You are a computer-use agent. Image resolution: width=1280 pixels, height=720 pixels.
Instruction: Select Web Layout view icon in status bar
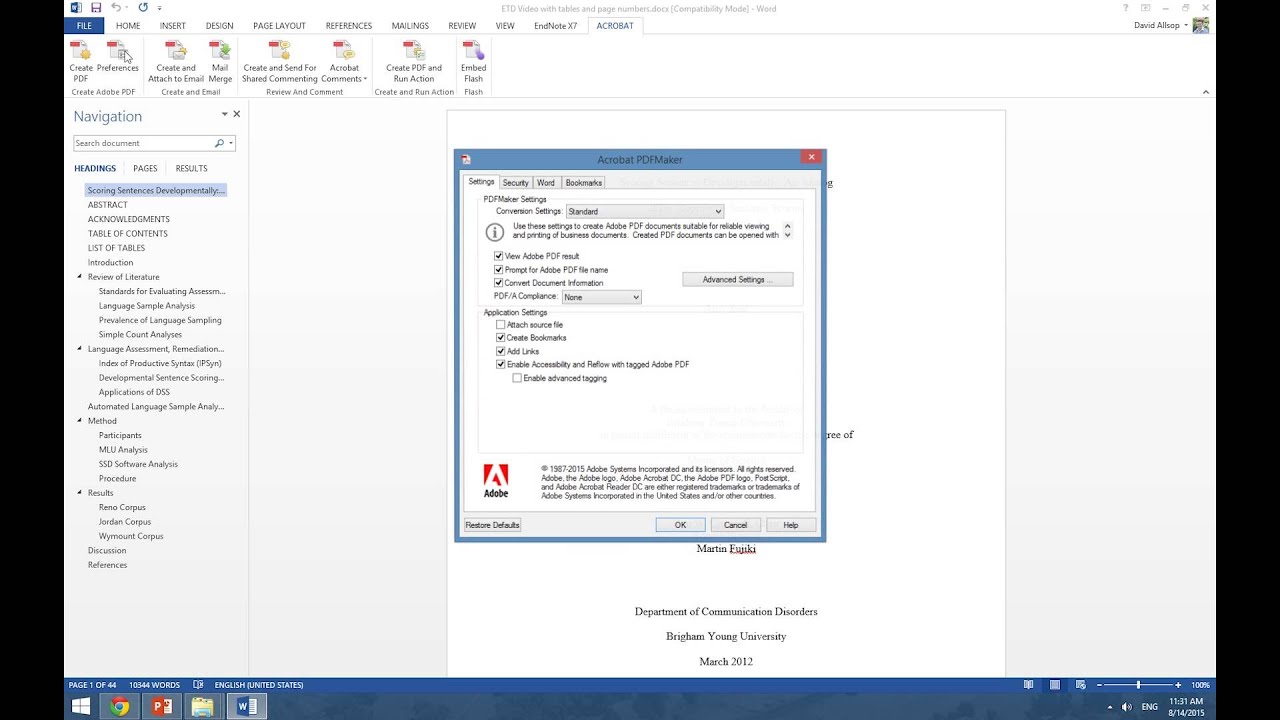1079,685
